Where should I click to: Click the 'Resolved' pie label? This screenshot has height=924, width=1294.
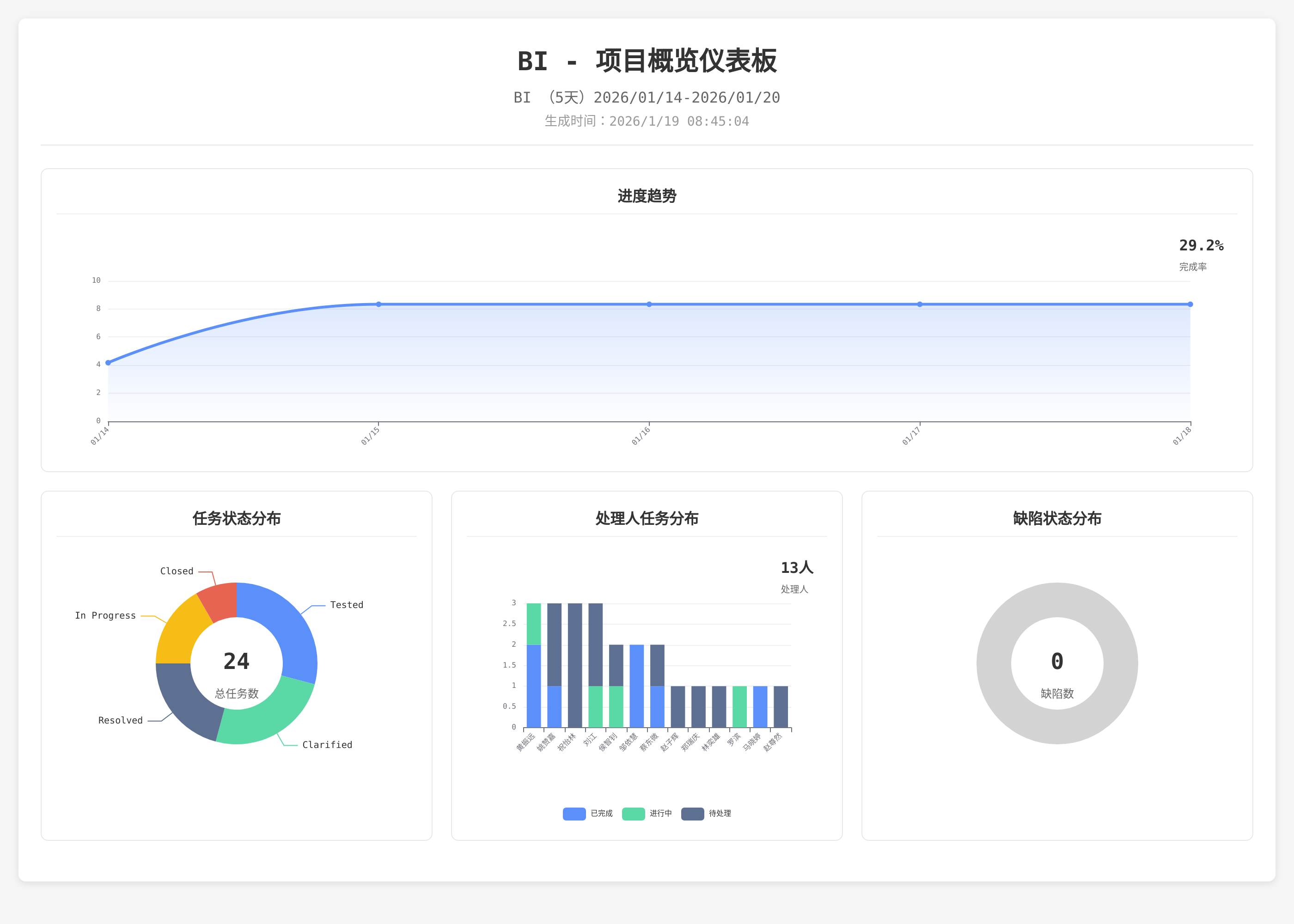(x=121, y=720)
